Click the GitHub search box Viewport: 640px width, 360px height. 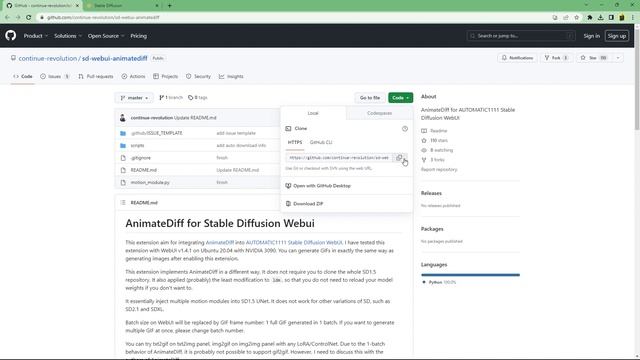(x=521, y=36)
